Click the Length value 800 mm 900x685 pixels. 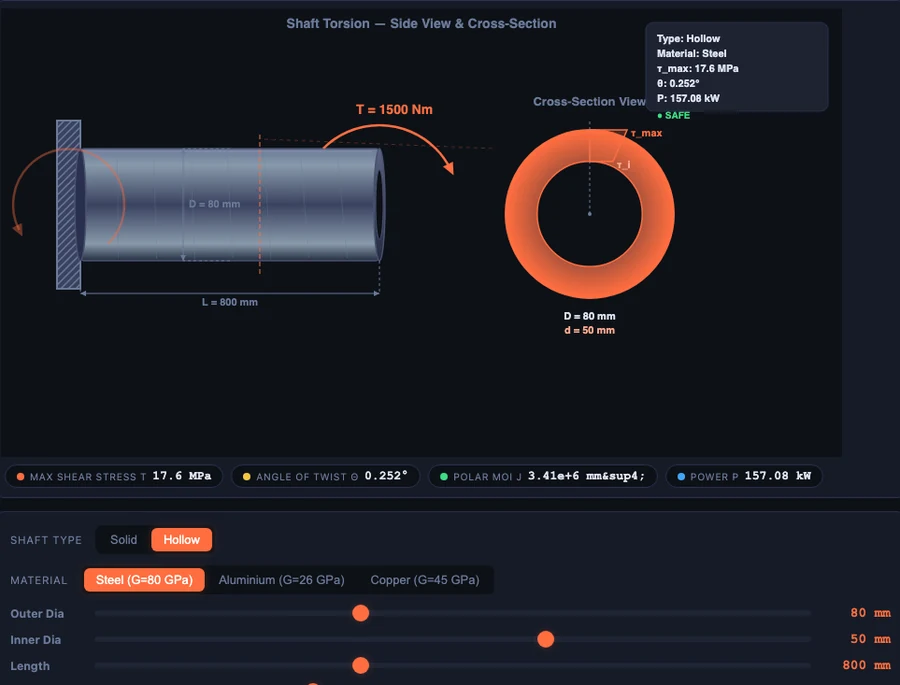click(867, 665)
